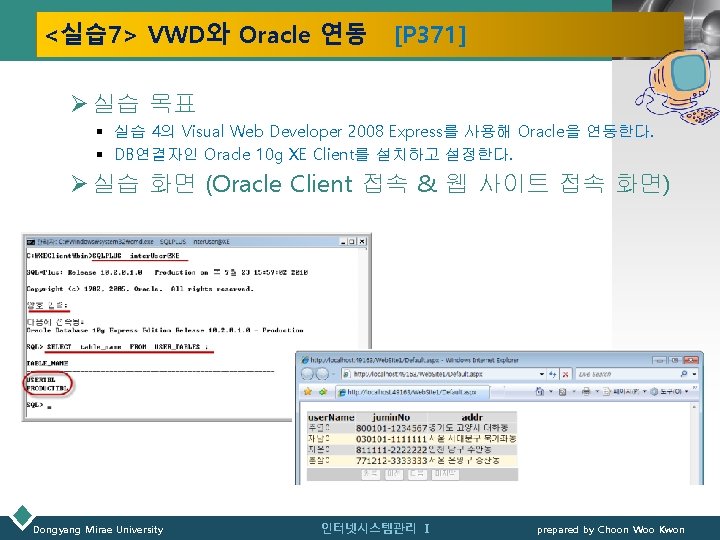The width and height of the screenshot is (720, 540).
Task: Open the Print dropdown arrow in IE
Action: (x=597, y=392)
